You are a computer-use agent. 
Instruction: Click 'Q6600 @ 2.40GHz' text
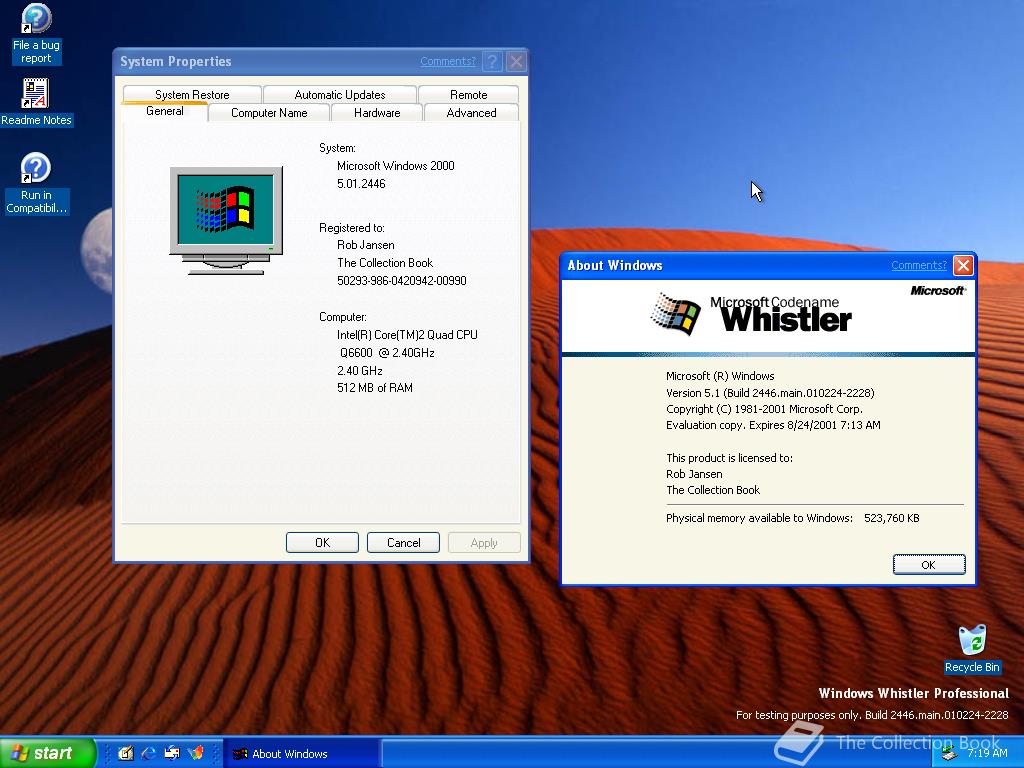(387, 353)
